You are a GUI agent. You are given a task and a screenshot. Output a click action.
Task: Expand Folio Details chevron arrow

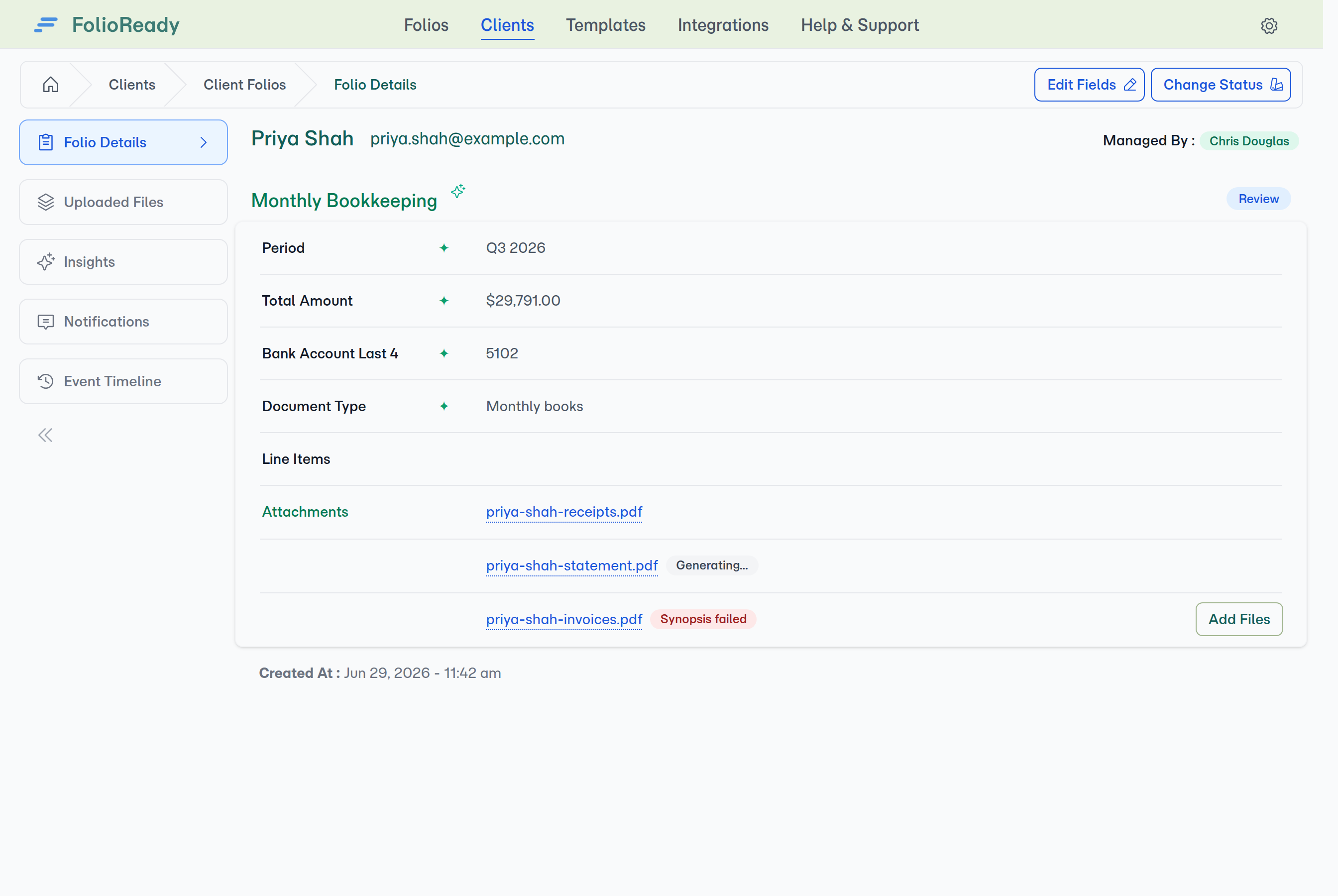(204, 142)
